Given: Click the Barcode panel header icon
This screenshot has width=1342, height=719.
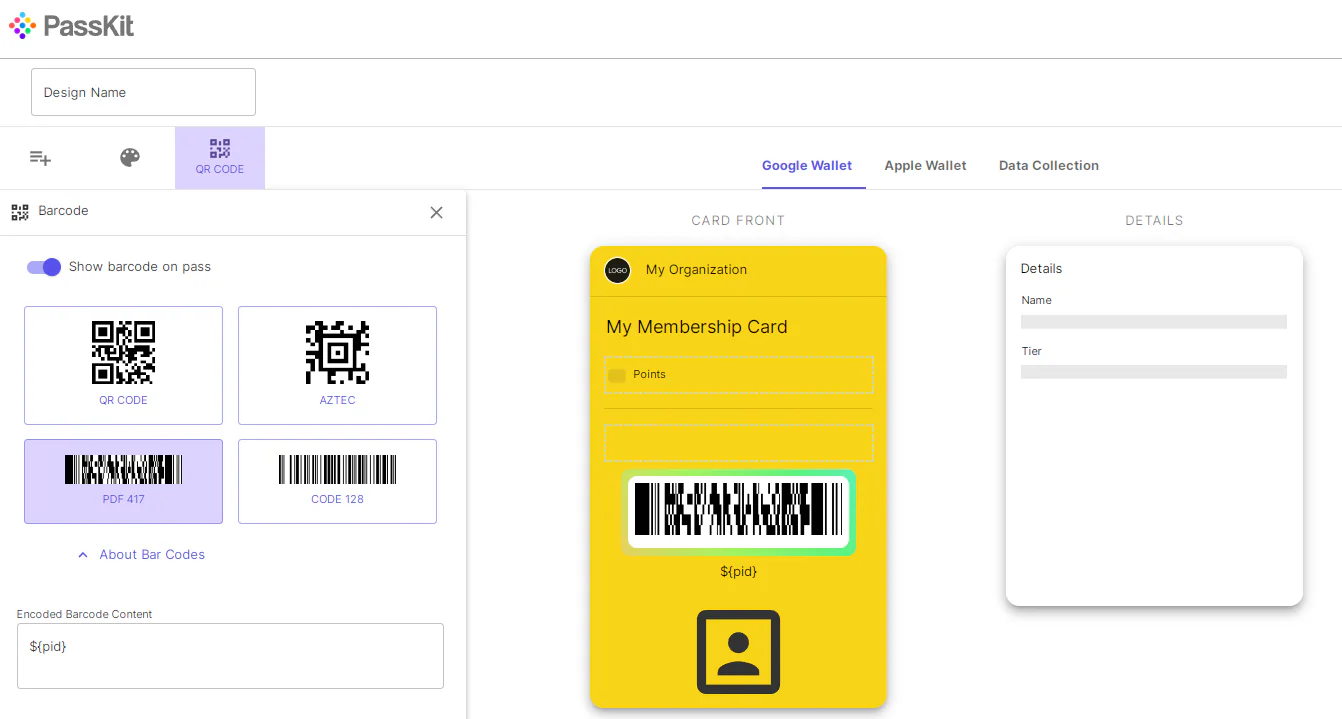Looking at the screenshot, I should [x=20, y=212].
